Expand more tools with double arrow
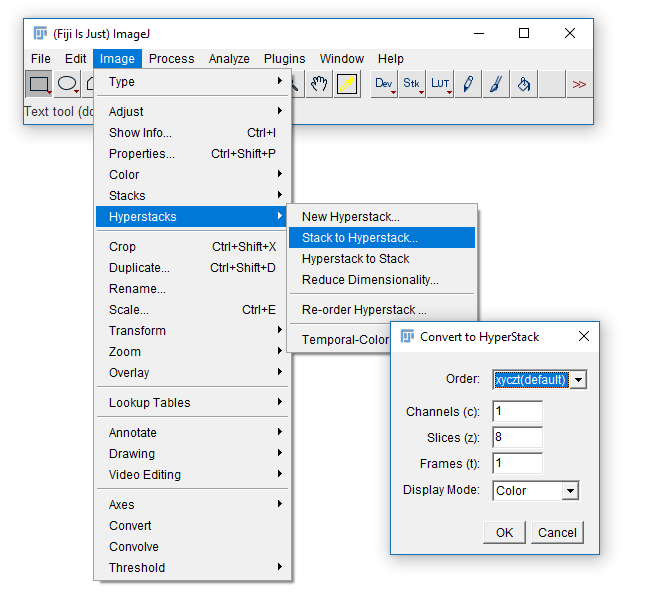 [579, 84]
